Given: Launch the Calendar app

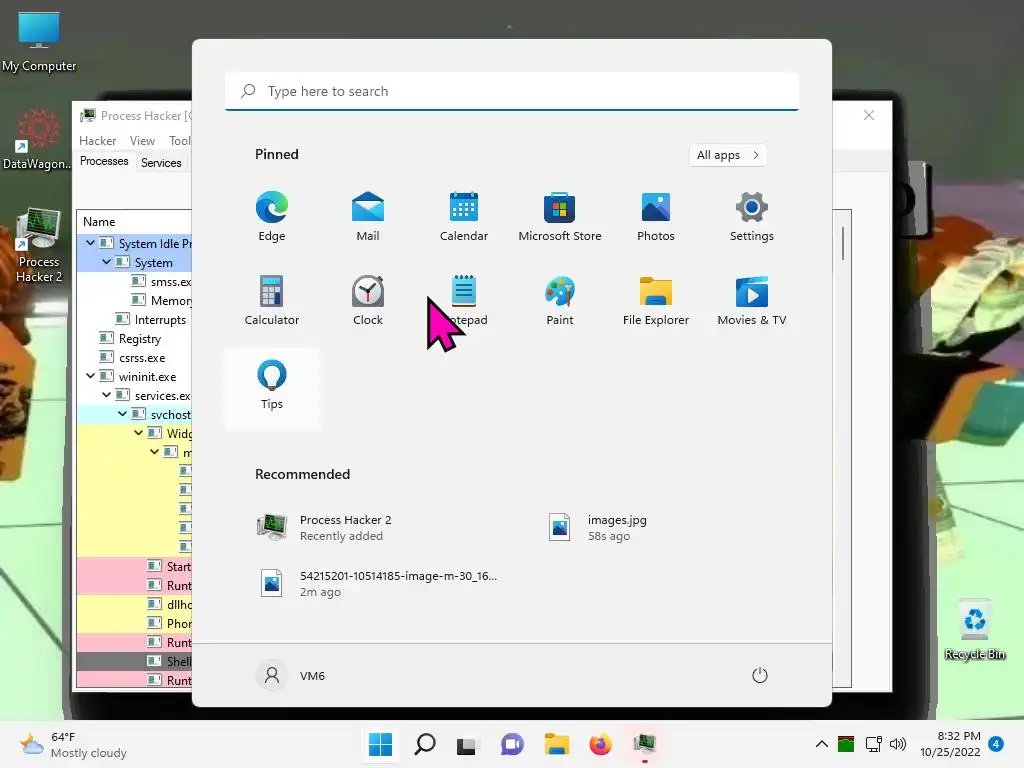Looking at the screenshot, I should tap(464, 217).
